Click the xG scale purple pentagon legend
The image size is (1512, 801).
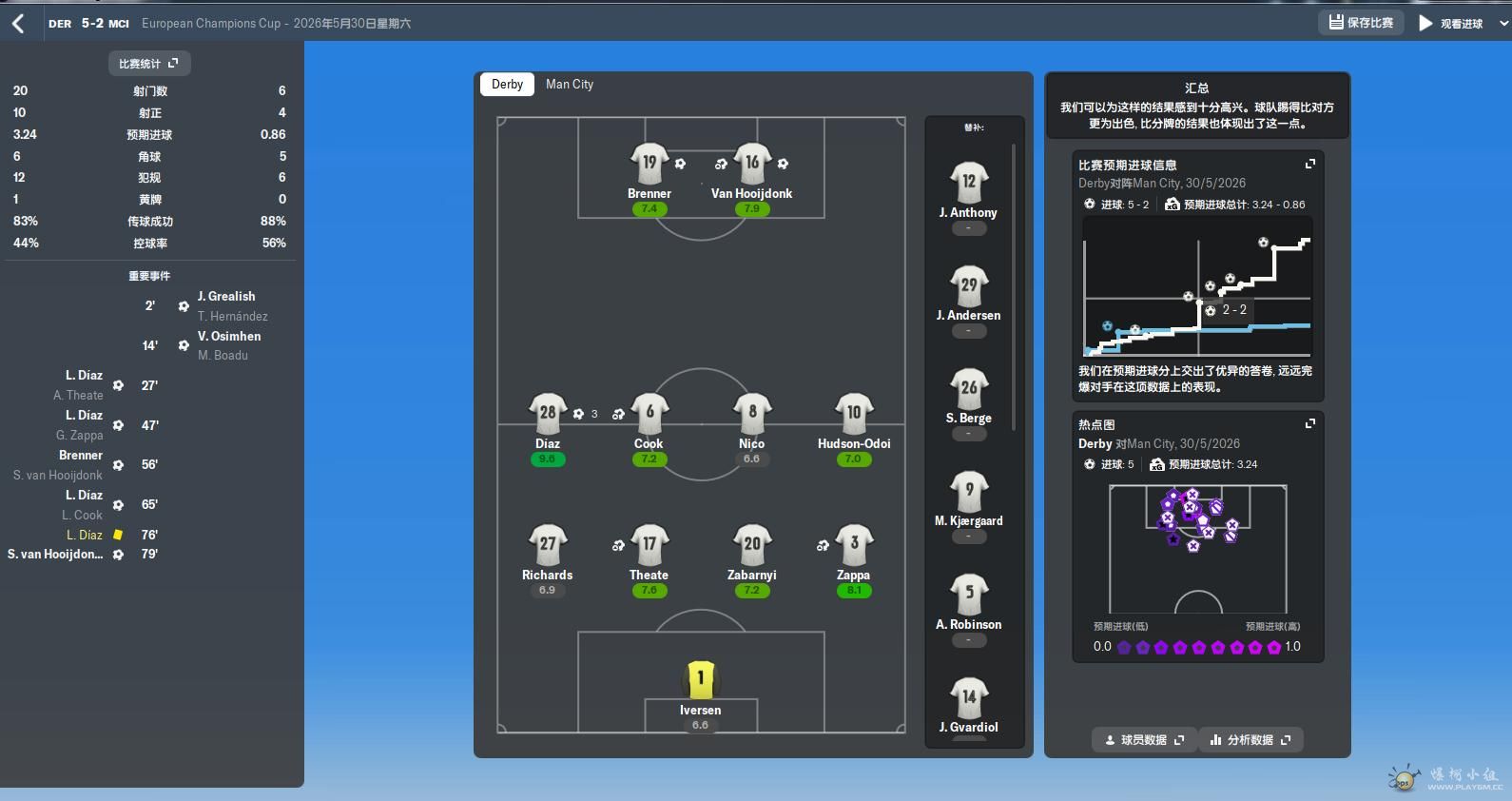pyautogui.click(x=1198, y=647)
